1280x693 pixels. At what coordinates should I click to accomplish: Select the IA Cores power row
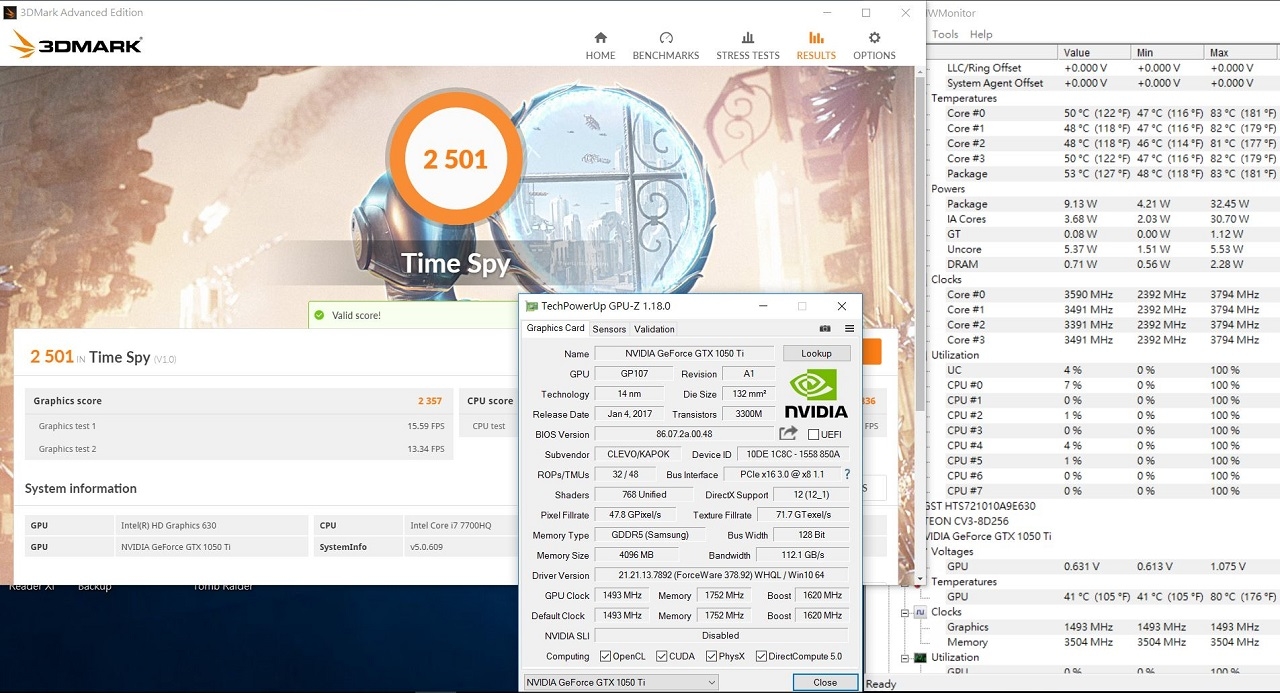point(1102,219)
